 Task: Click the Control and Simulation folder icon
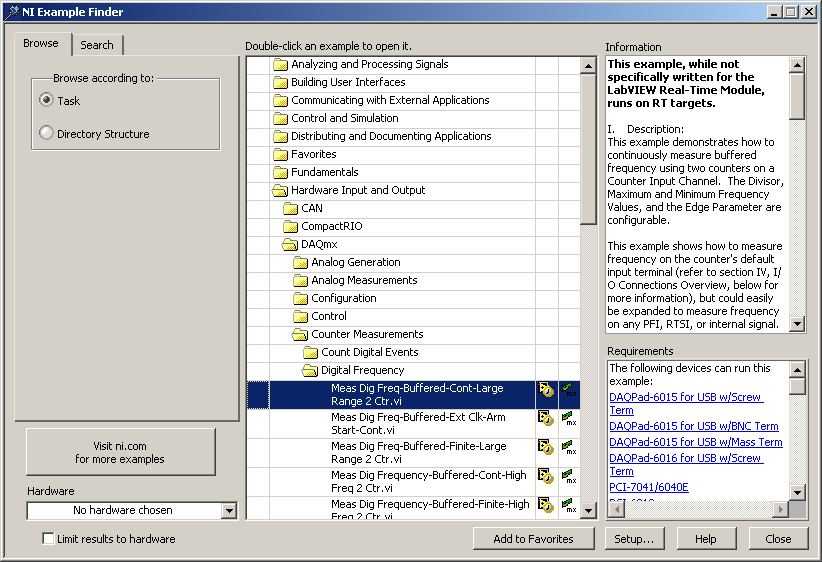click(280, 118)
